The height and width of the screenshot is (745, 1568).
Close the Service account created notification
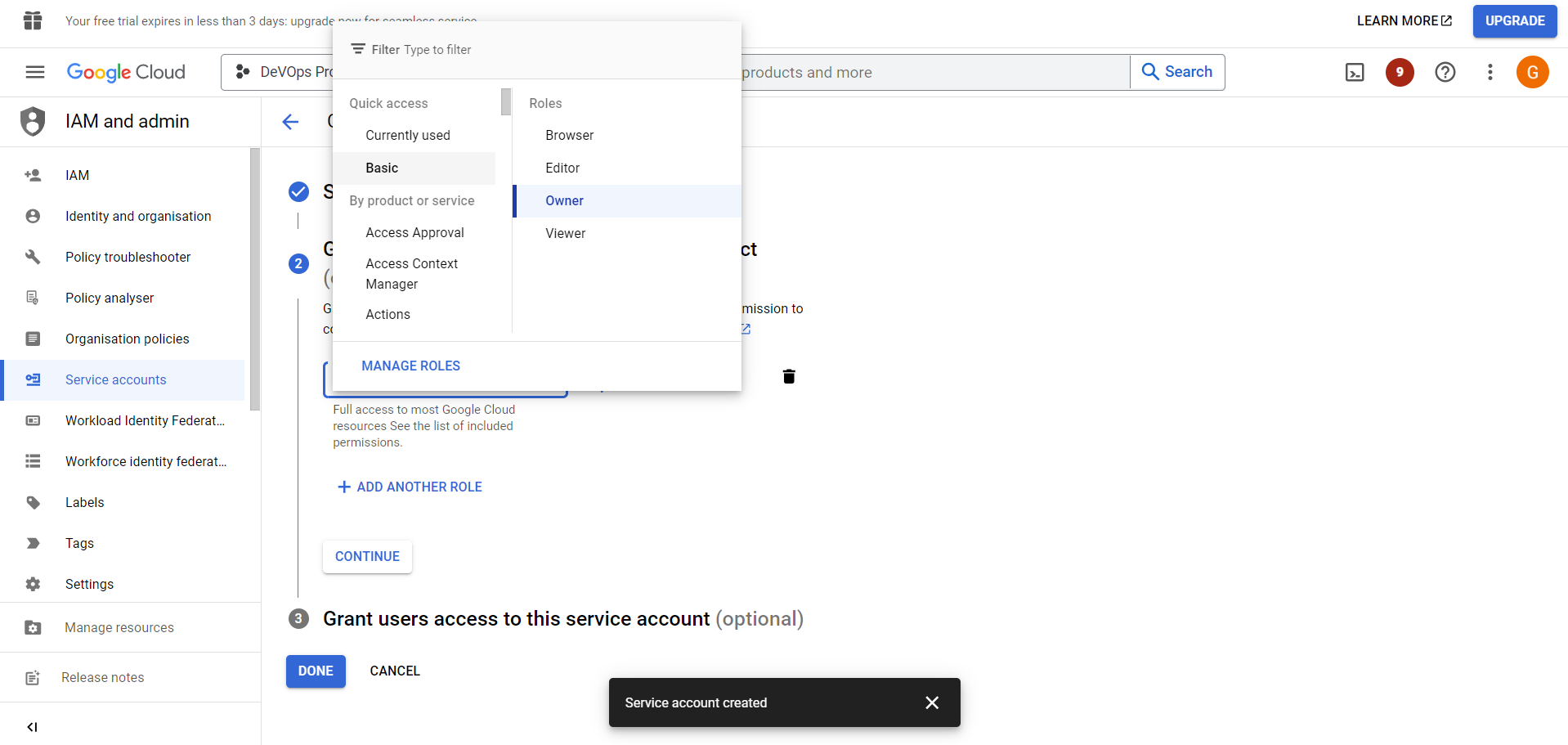click(931, 702)
